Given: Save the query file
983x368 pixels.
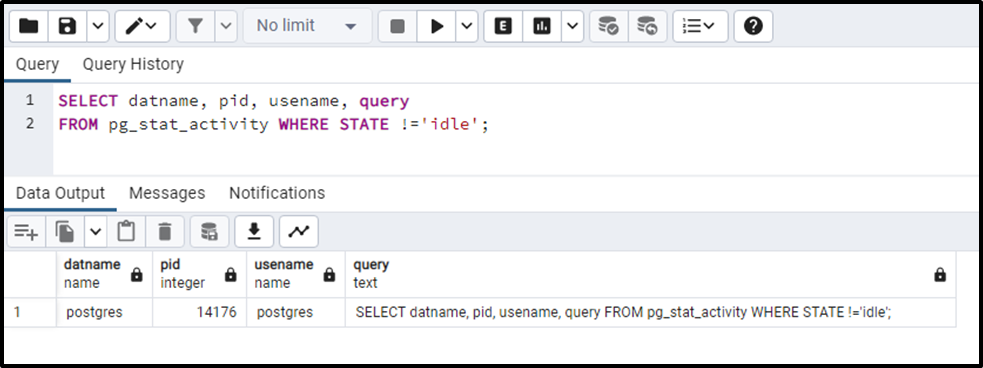Looking at the screenshot, I should pos(67,26).
